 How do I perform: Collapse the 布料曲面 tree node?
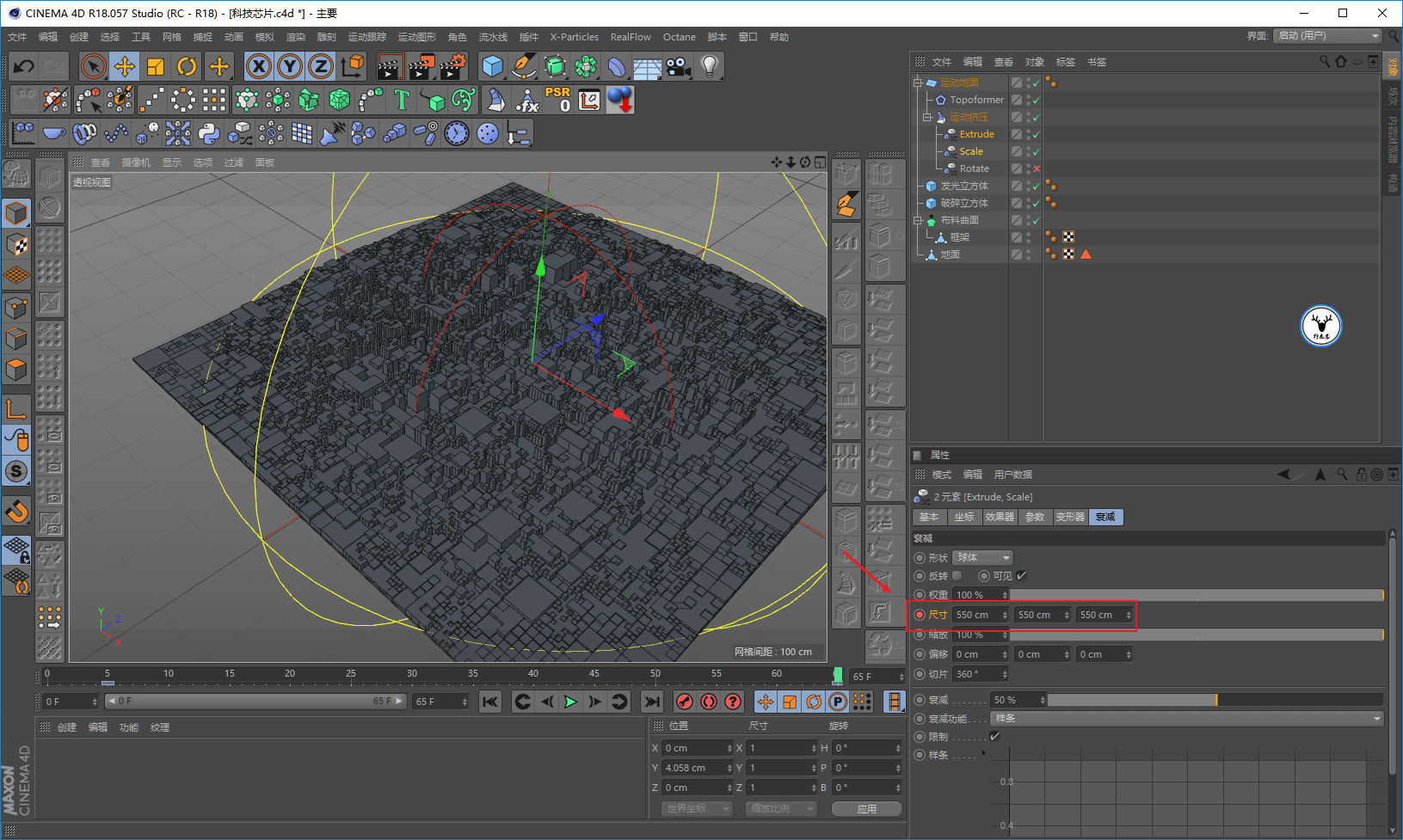point(918,220)
